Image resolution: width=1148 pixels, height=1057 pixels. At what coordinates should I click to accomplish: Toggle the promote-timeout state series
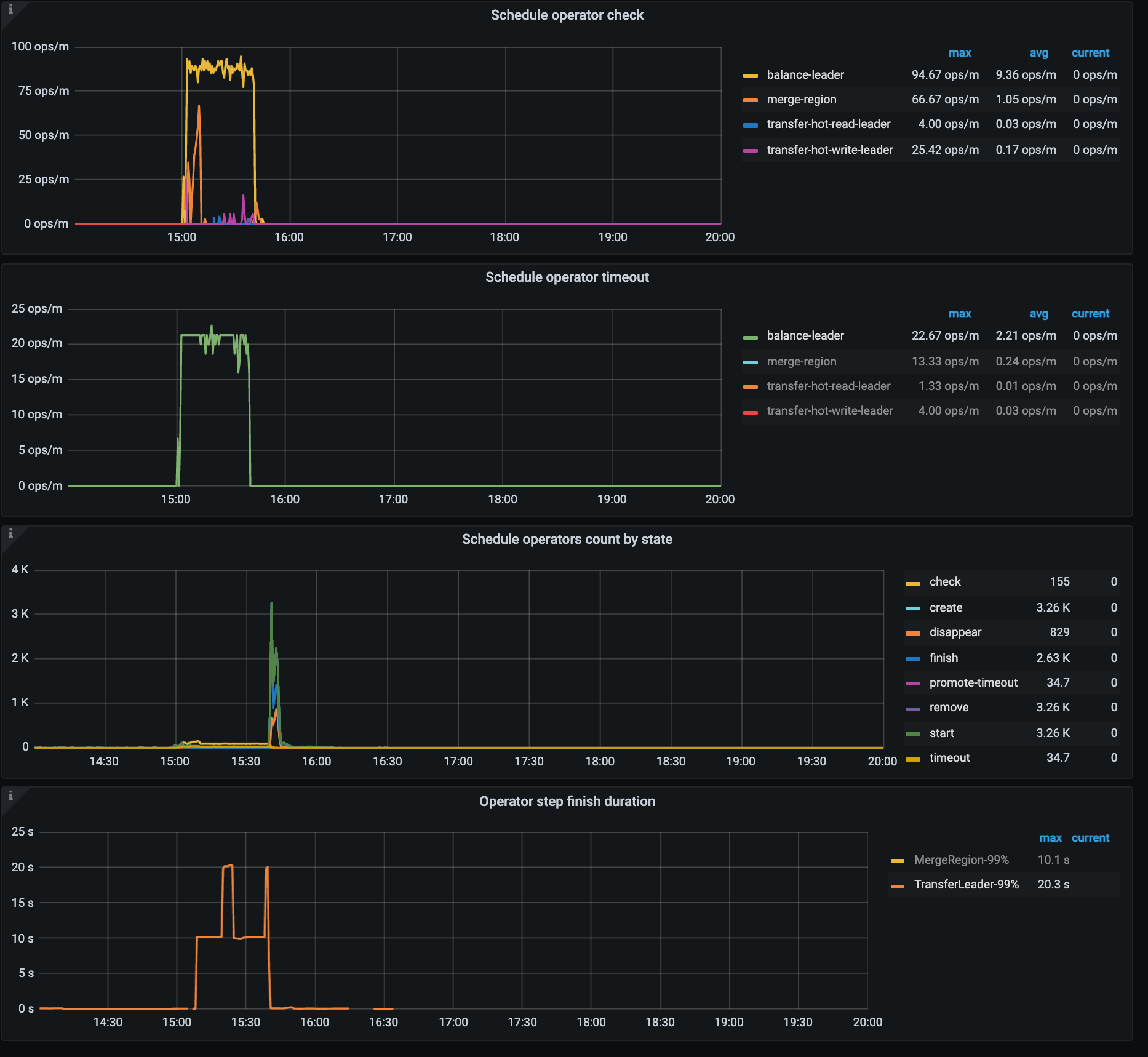point(973,683)
